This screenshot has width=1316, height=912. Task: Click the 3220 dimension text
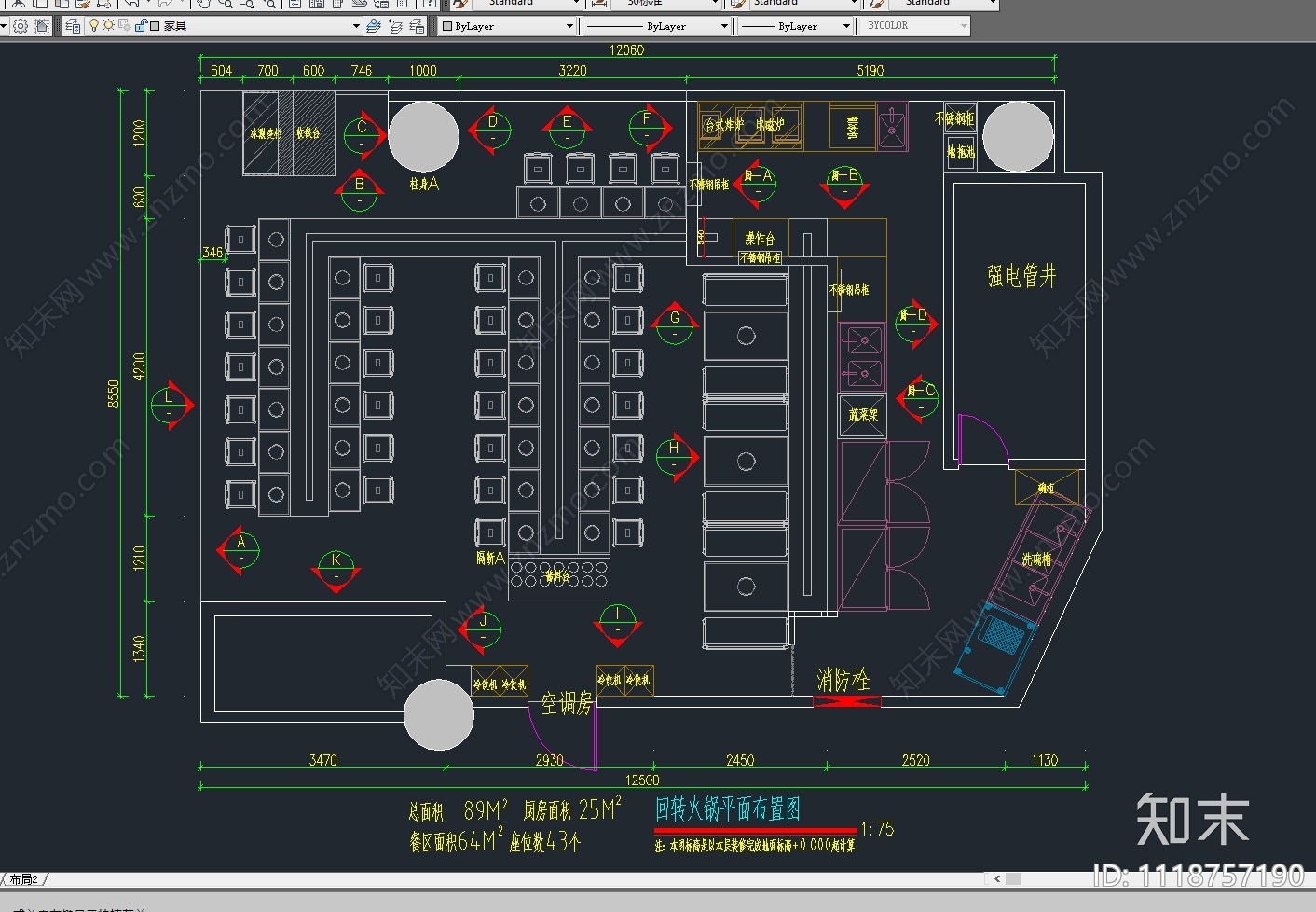coord(572,71)
